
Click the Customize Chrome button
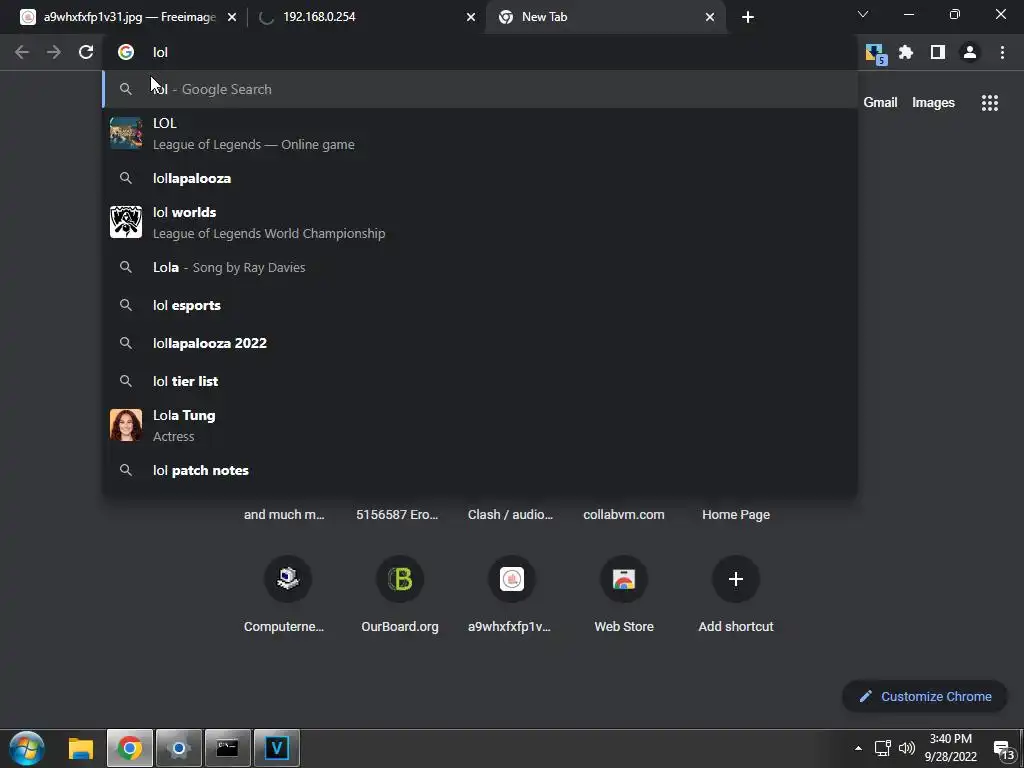click(x=925, y=696)
